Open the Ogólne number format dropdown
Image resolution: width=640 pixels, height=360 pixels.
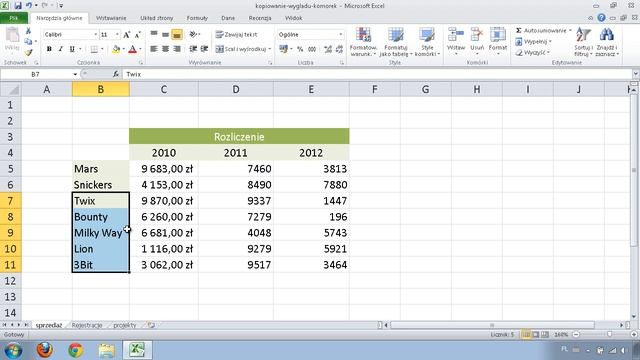coord(340,35)
